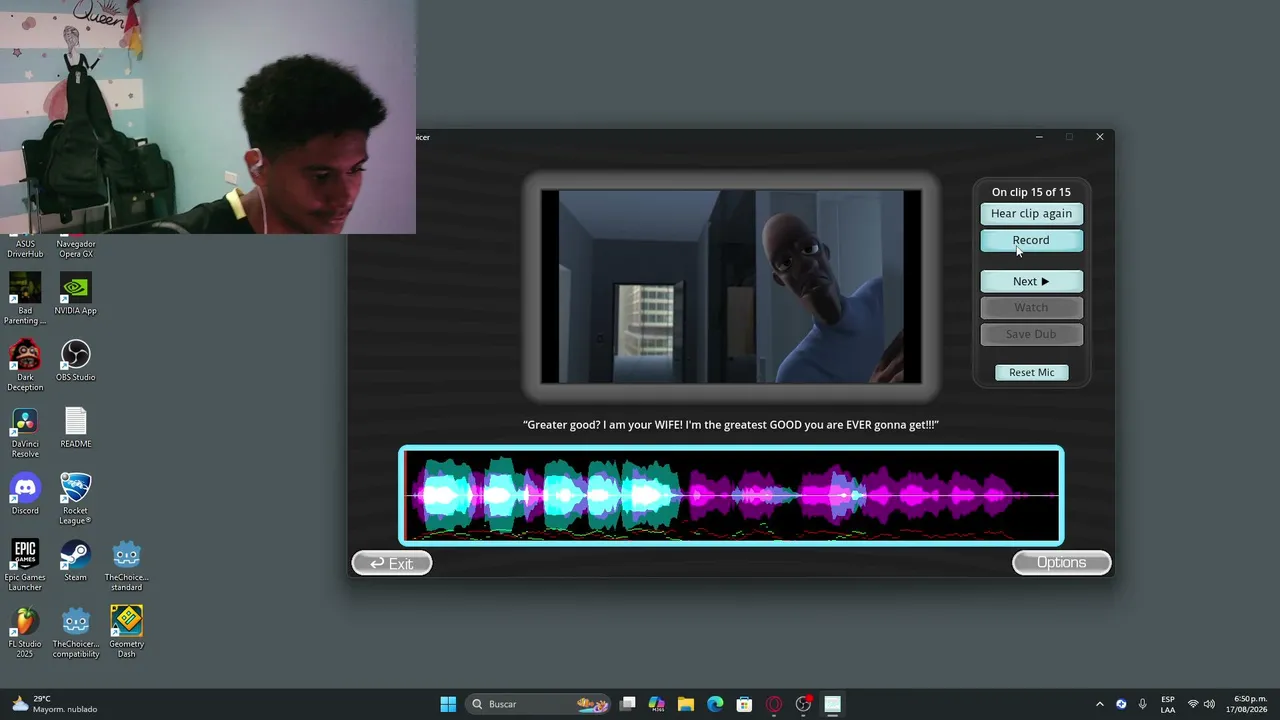Open Rocket League desktop shortcut
Screen dimensions: 1280x720
pyautogui.click(x=76, y=499)
